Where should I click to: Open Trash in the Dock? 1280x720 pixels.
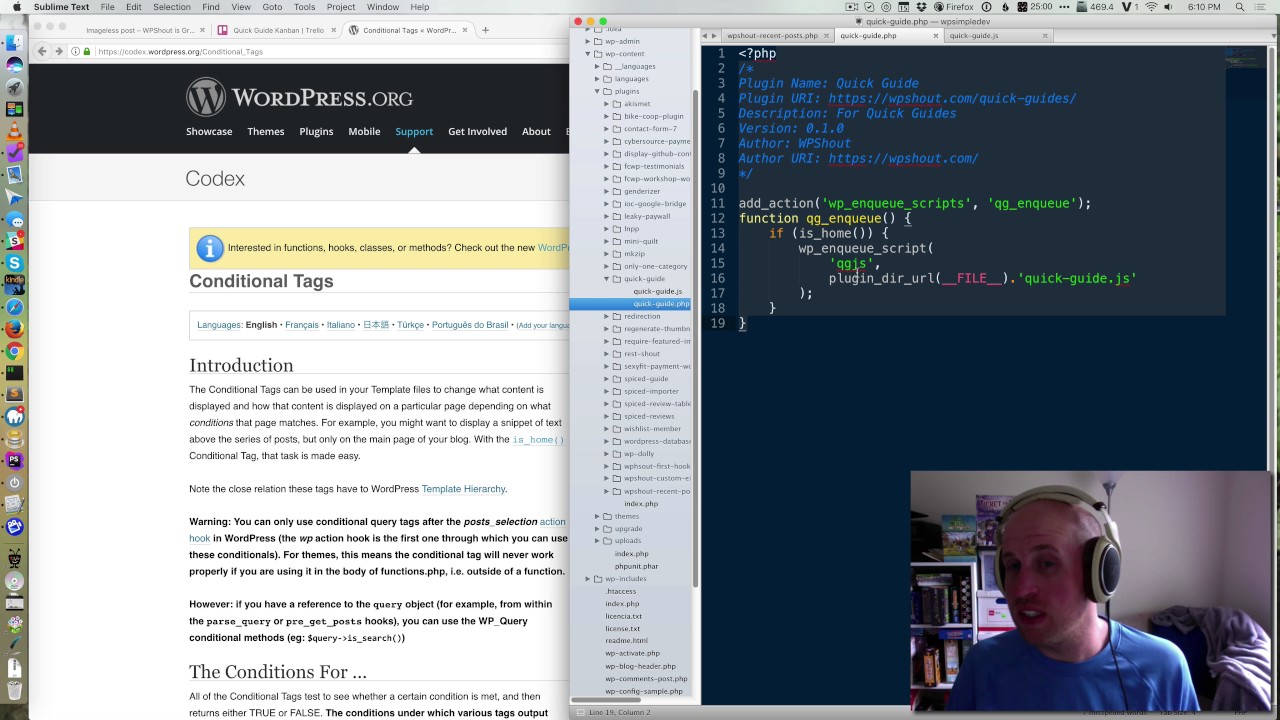tap(14, 689)
